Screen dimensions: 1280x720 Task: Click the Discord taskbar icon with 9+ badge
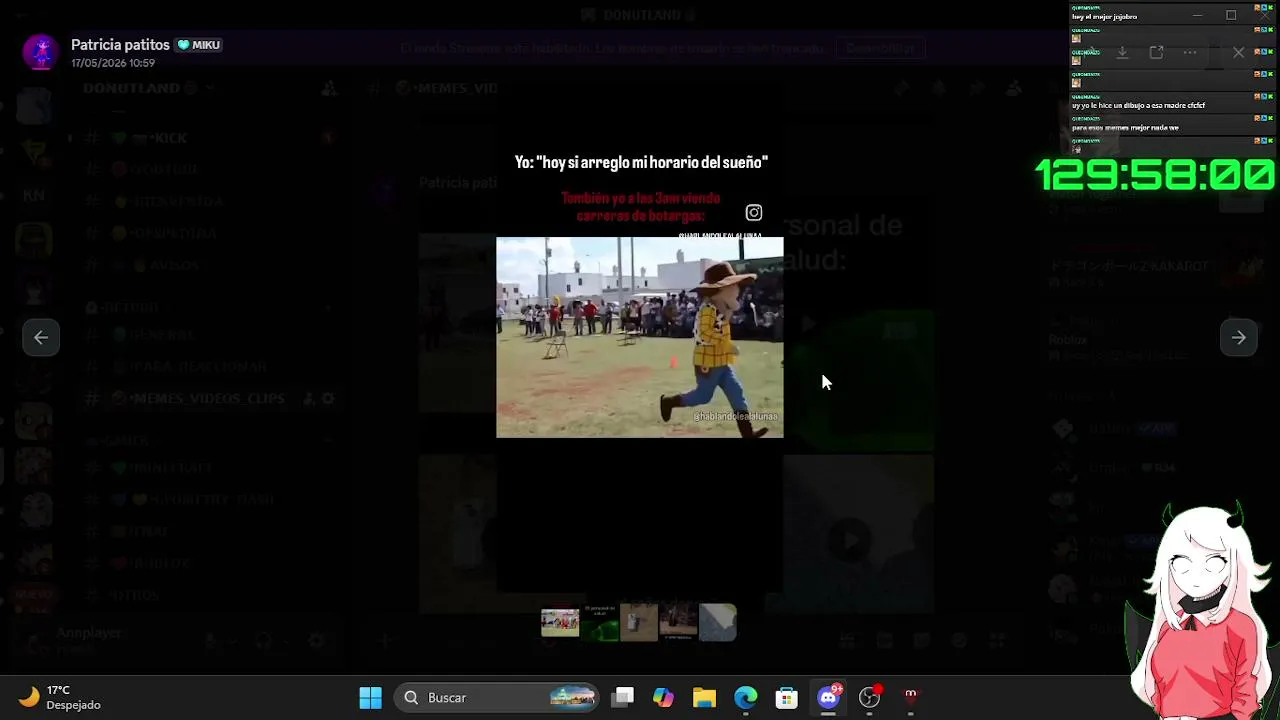point(829,698)
